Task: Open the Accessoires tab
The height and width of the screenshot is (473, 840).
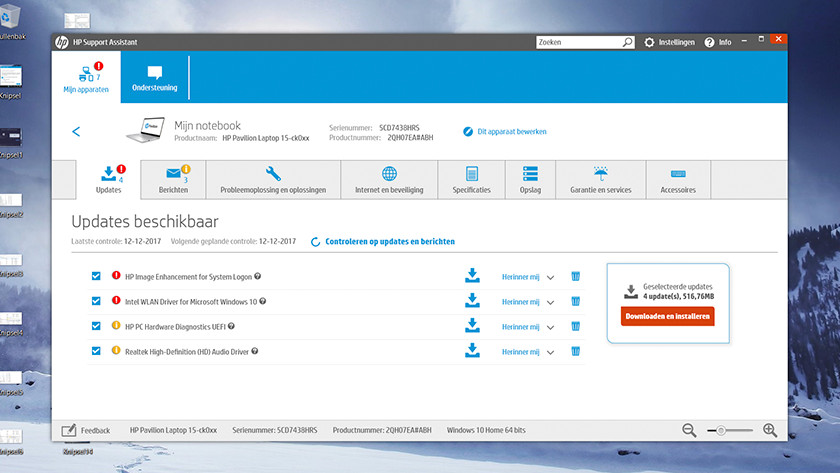Action: (x=678, y=179)
